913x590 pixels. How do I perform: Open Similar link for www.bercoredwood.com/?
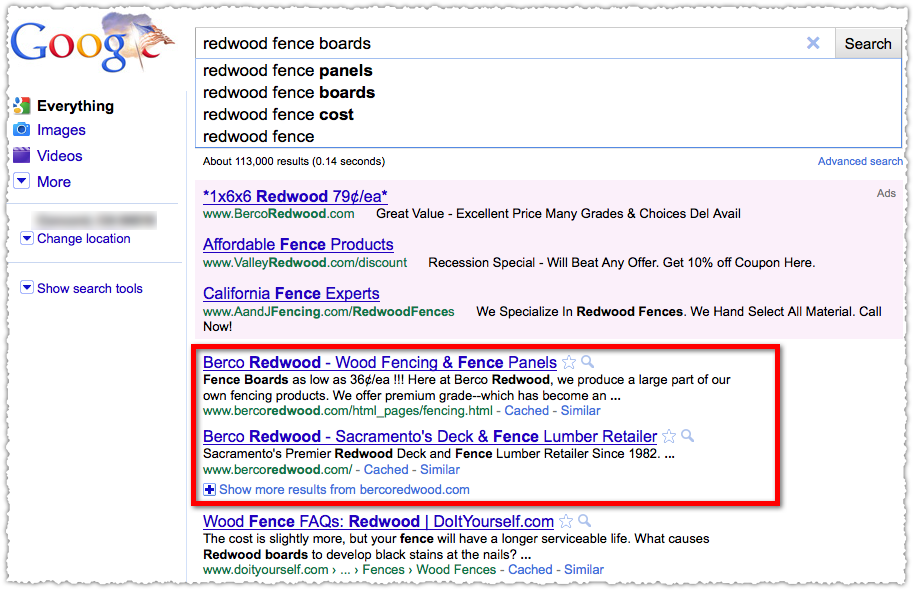(440, 469)
